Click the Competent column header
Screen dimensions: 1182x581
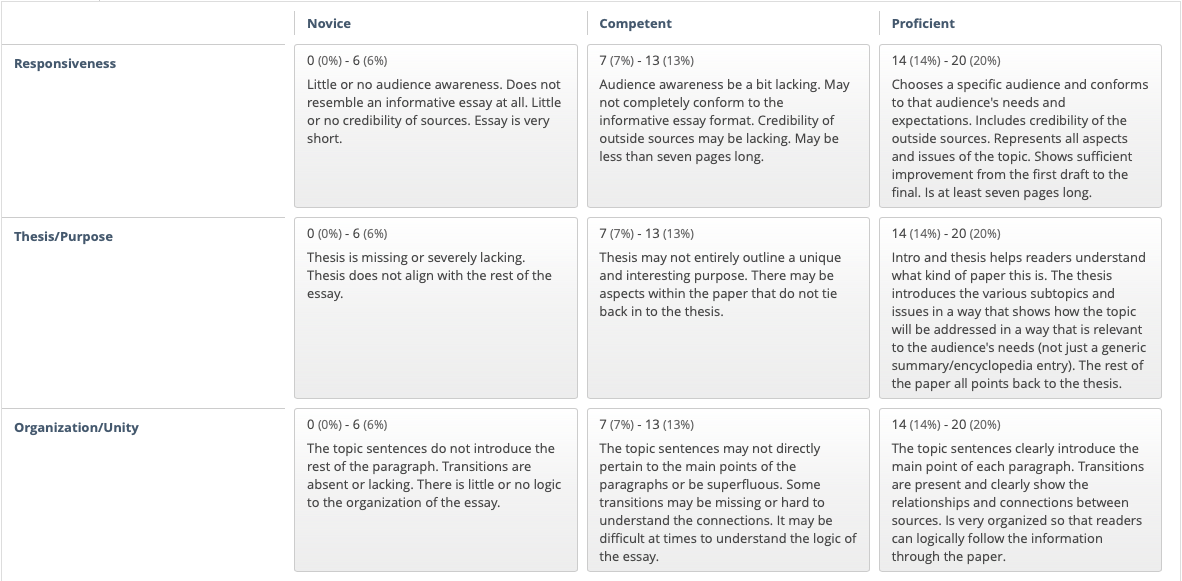point(635,23)
